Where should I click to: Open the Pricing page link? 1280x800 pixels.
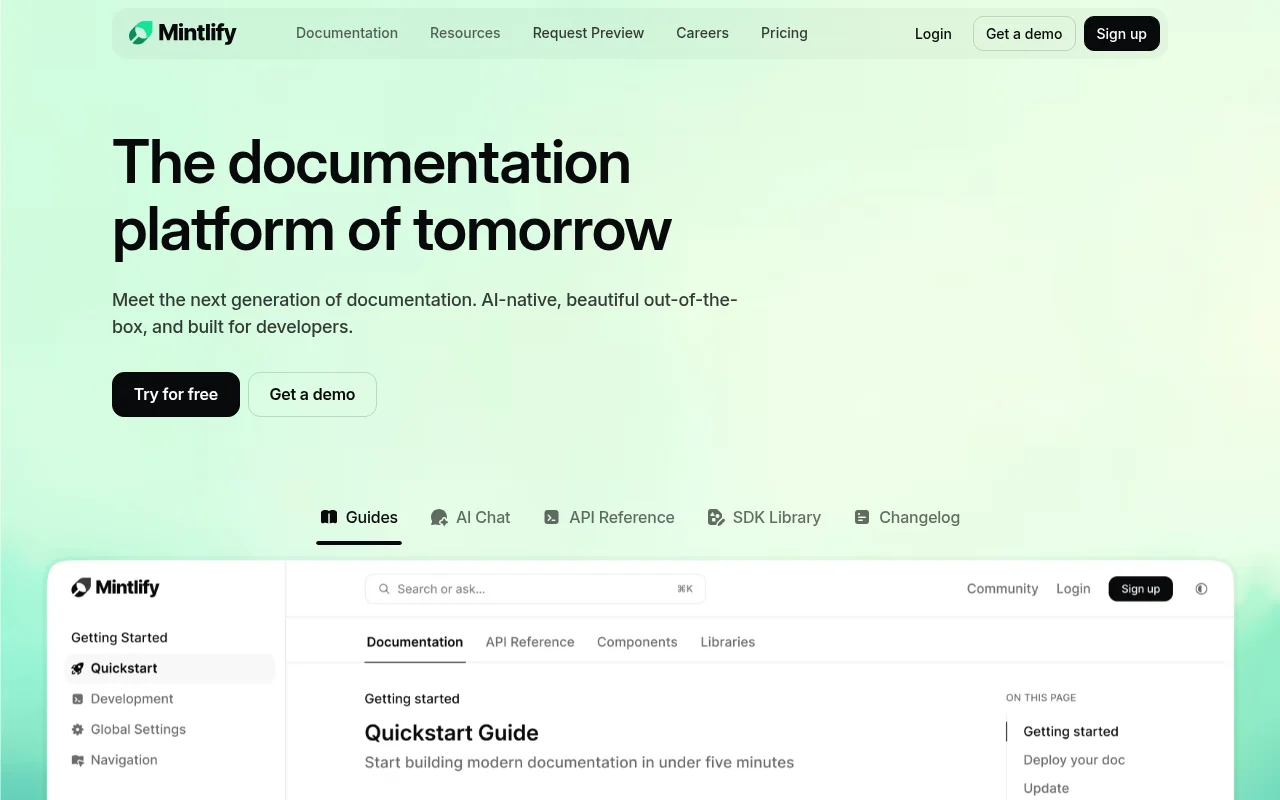[x=784, y=33]
